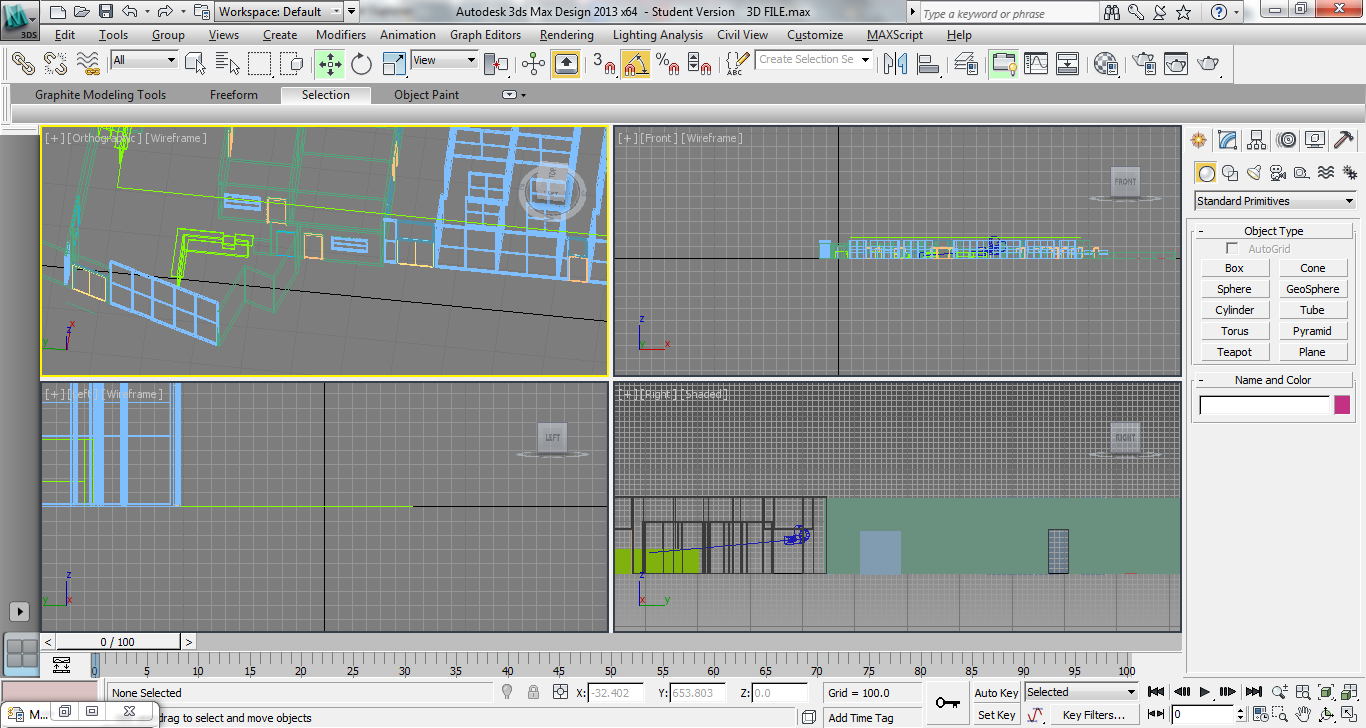Image resolution: width=1366 pixels, height=728 pixels.
Task: Enable the AutoGrid checkbox
Action: [x=1232, y=248]
